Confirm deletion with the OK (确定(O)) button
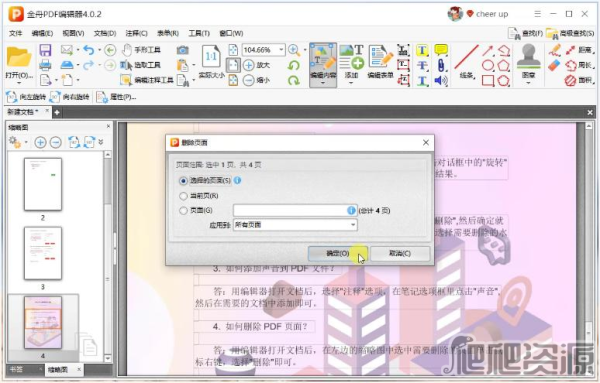 point(338,253)
